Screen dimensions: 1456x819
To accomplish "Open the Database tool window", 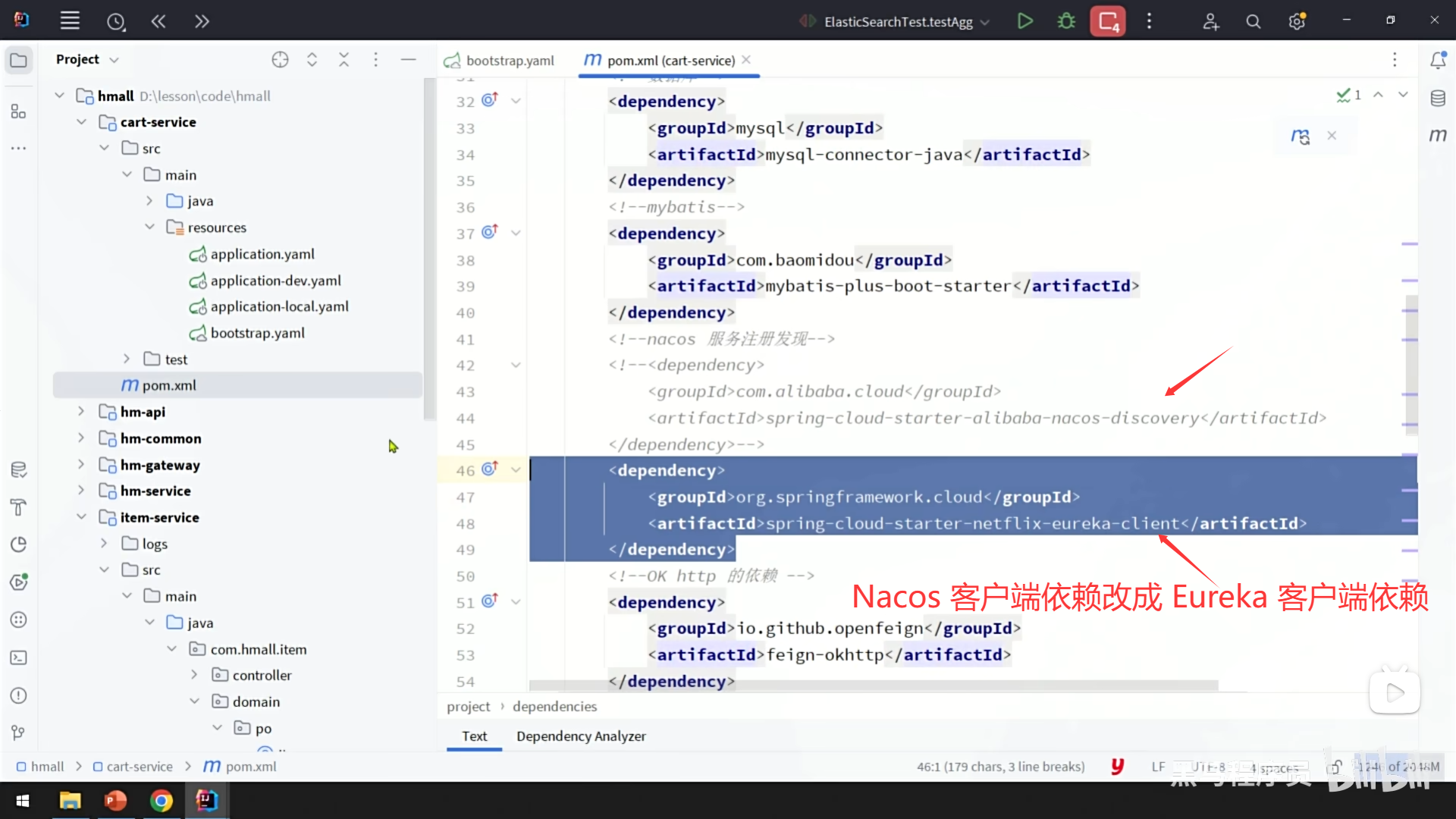I will [1438, 99].
